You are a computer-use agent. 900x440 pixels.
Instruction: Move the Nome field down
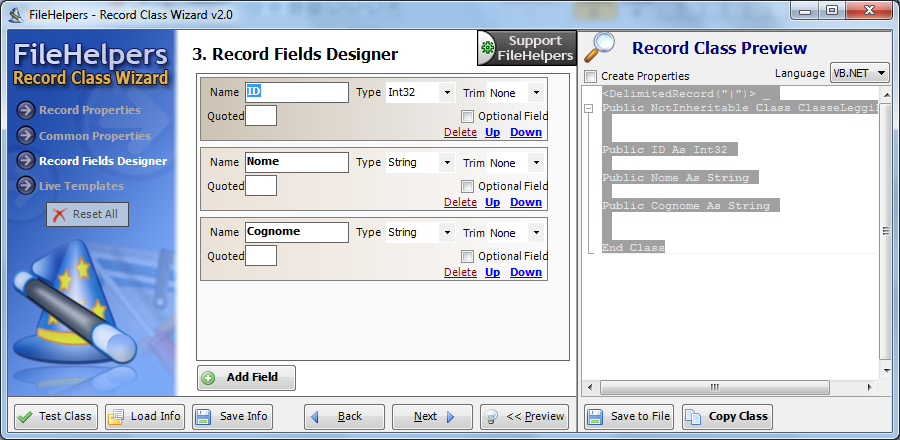point(526,203)
